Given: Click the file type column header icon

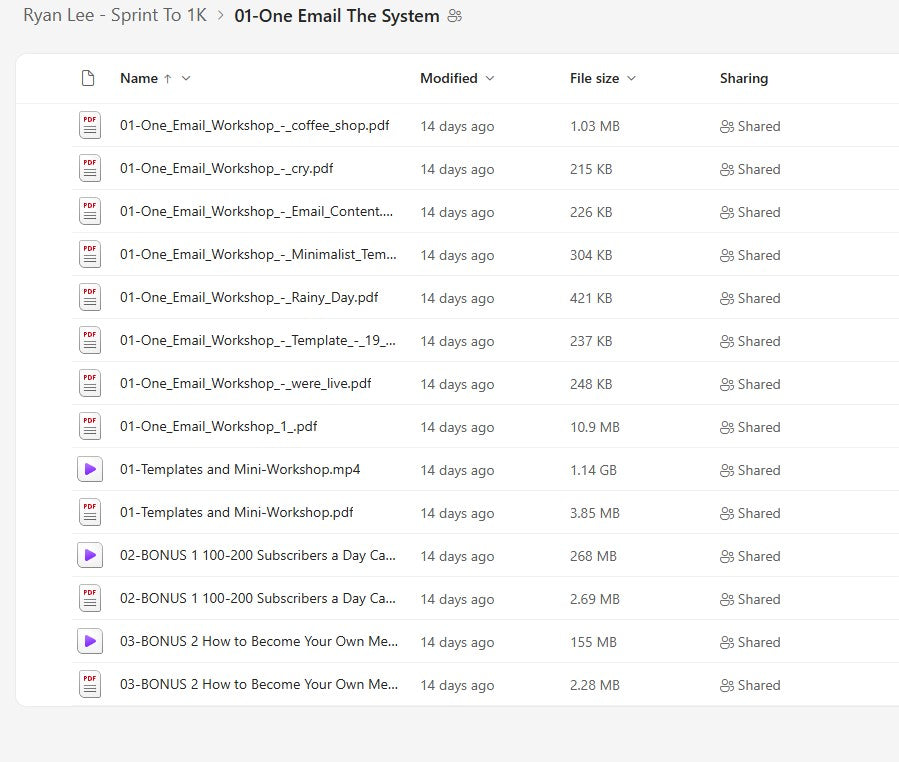Looking at the screenshot, I should click(x=88, y=78).
